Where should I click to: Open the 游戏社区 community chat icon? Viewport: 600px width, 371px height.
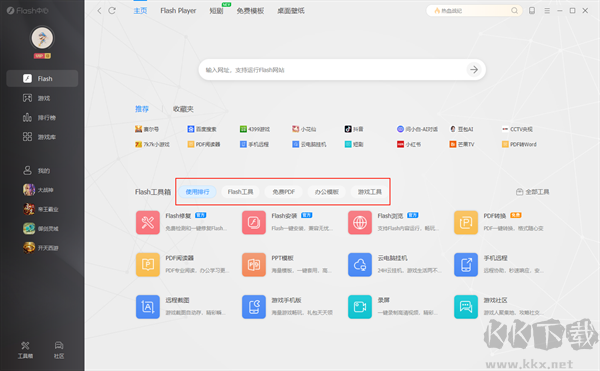tap(466, 306)
